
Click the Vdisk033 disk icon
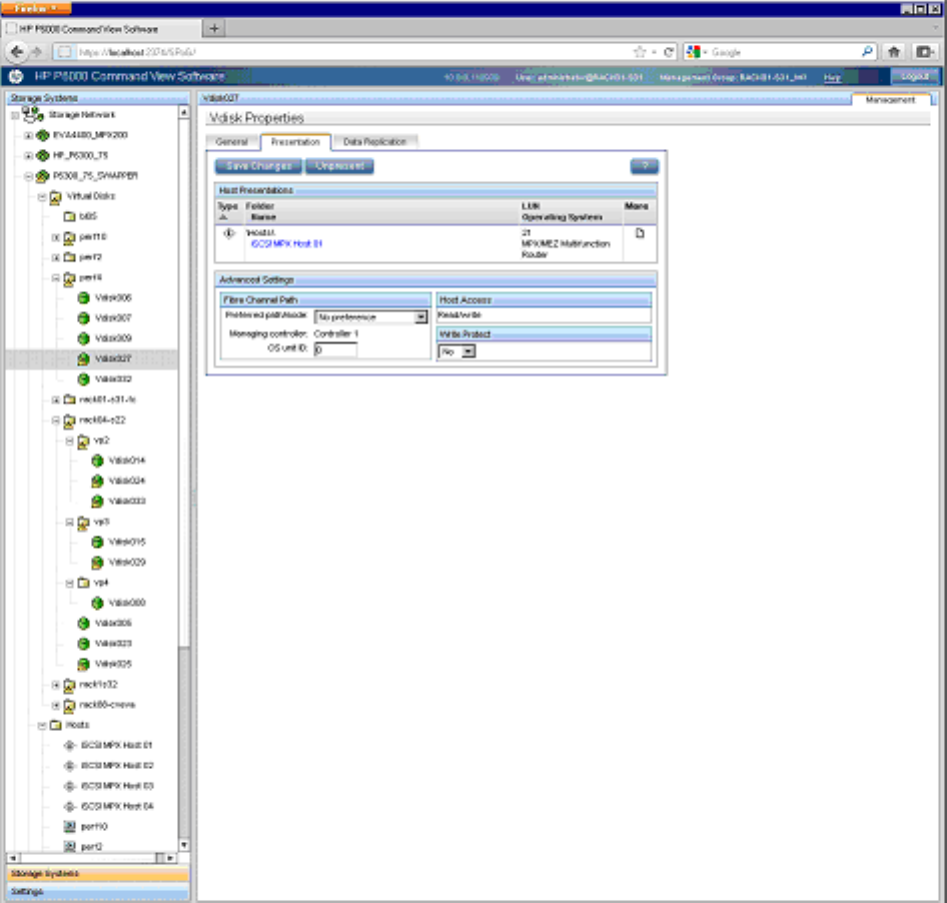tap(97, 501)
